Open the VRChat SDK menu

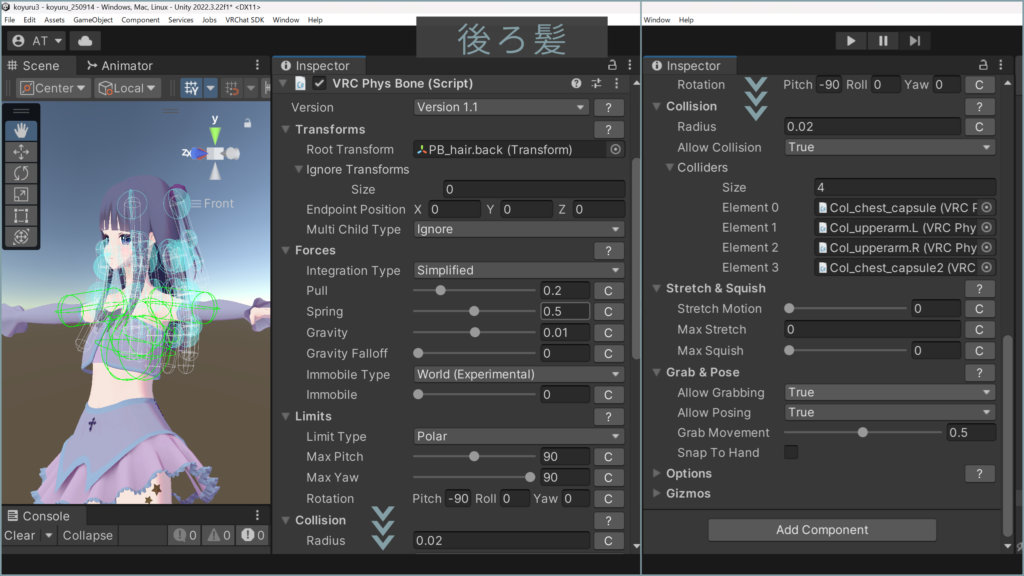[245, 20]
